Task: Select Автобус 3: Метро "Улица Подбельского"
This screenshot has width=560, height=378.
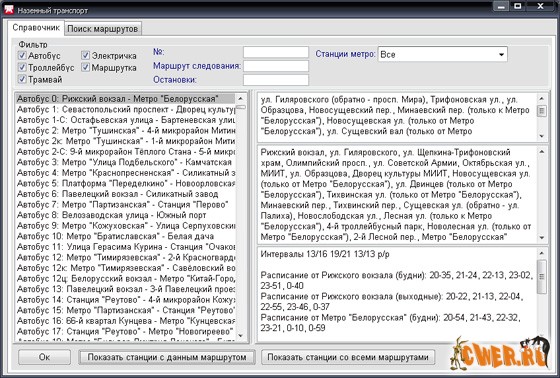Action: point(126,162)
